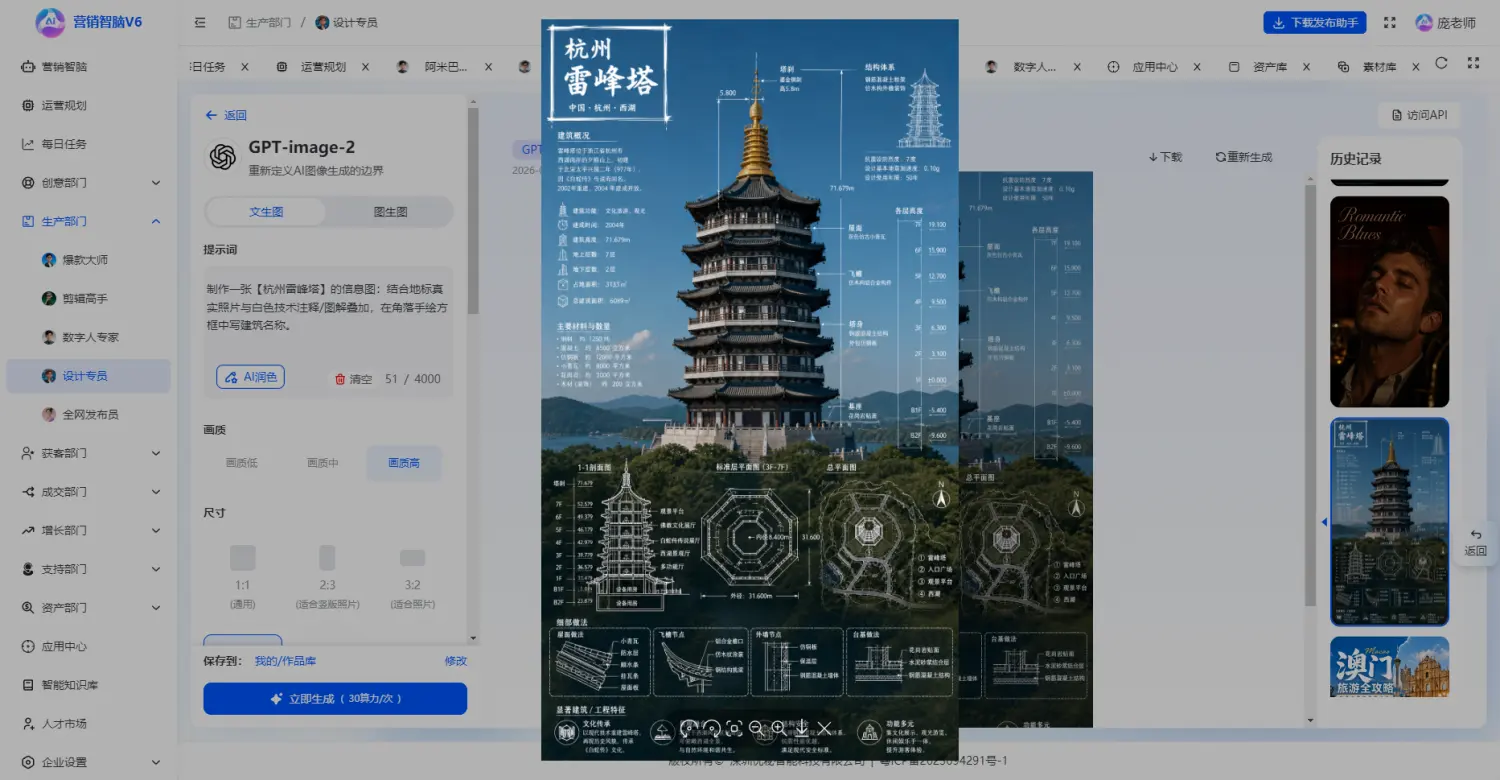The width and height of the screenshot is (1500, 780).
Task: Open 运营规划 in the sidebar
Action: click(88, 105)
